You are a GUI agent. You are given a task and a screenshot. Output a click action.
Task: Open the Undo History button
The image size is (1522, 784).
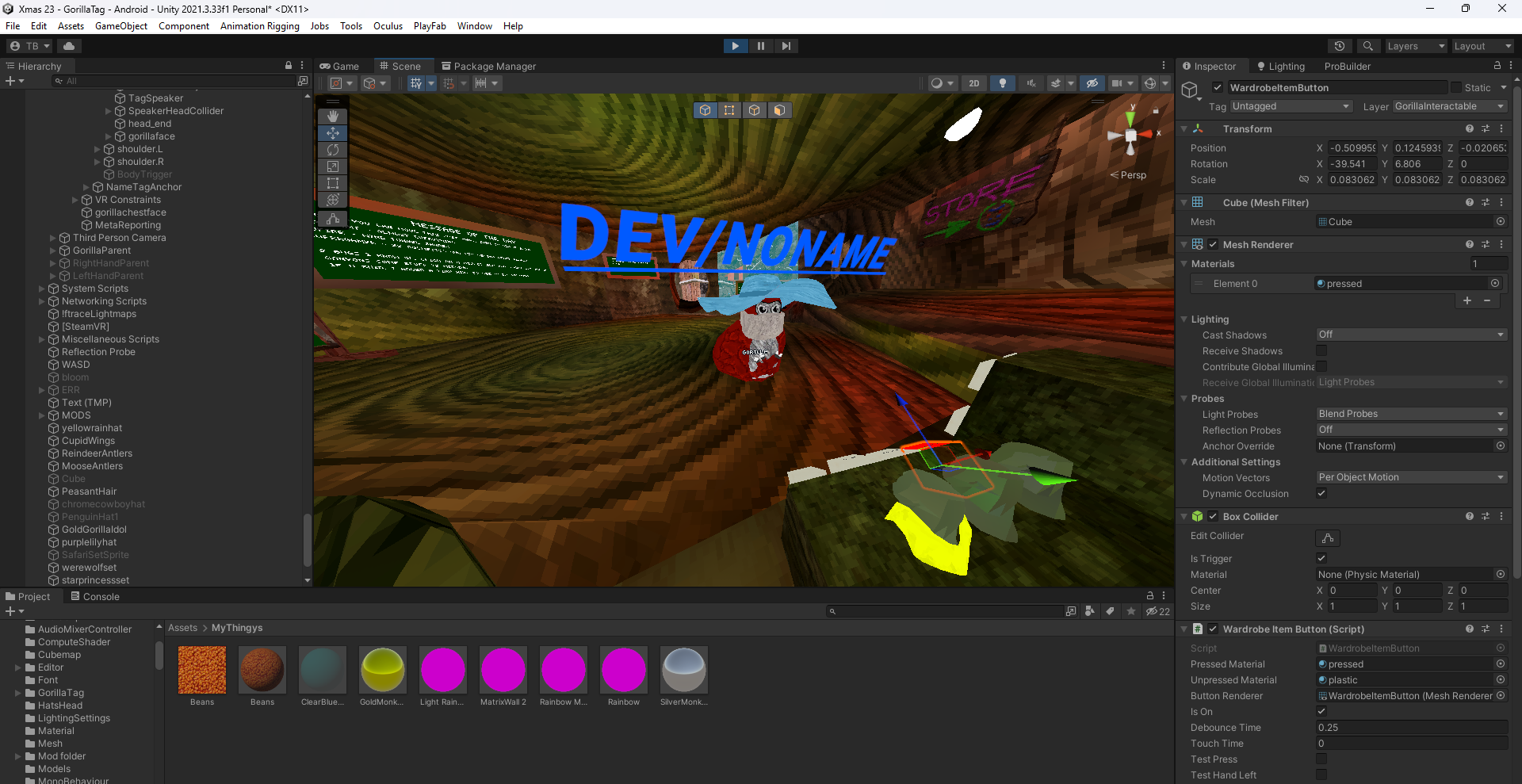pyautogui.click(x=1340, y=46)
